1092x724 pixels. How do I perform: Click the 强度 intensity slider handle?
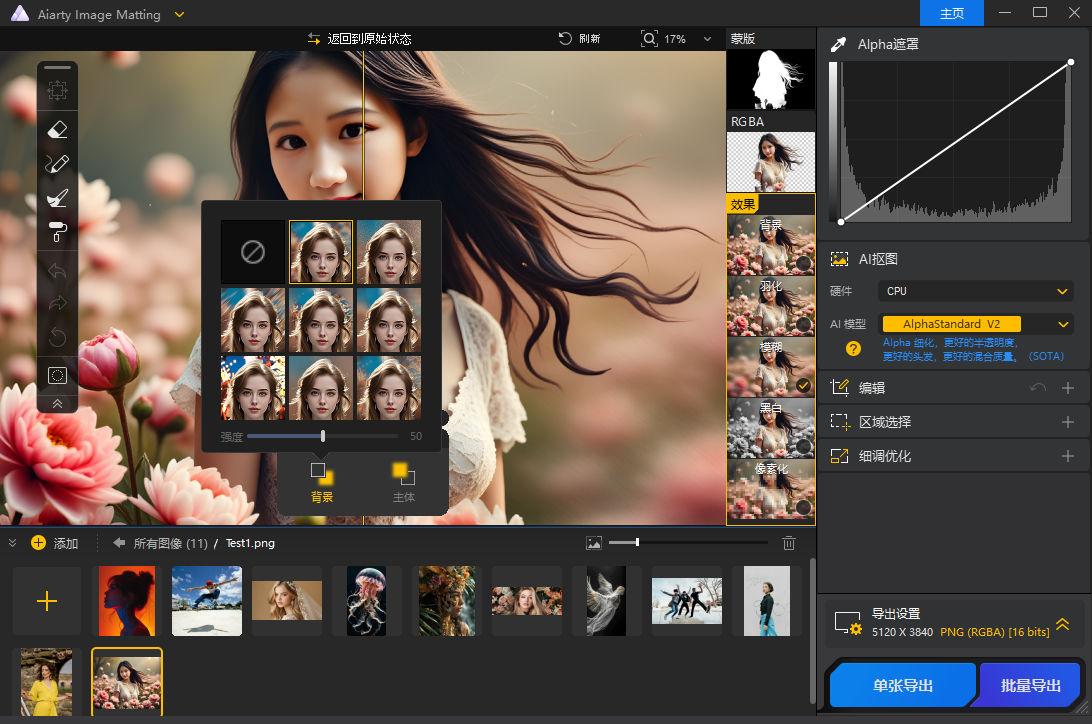click(323, 436)
